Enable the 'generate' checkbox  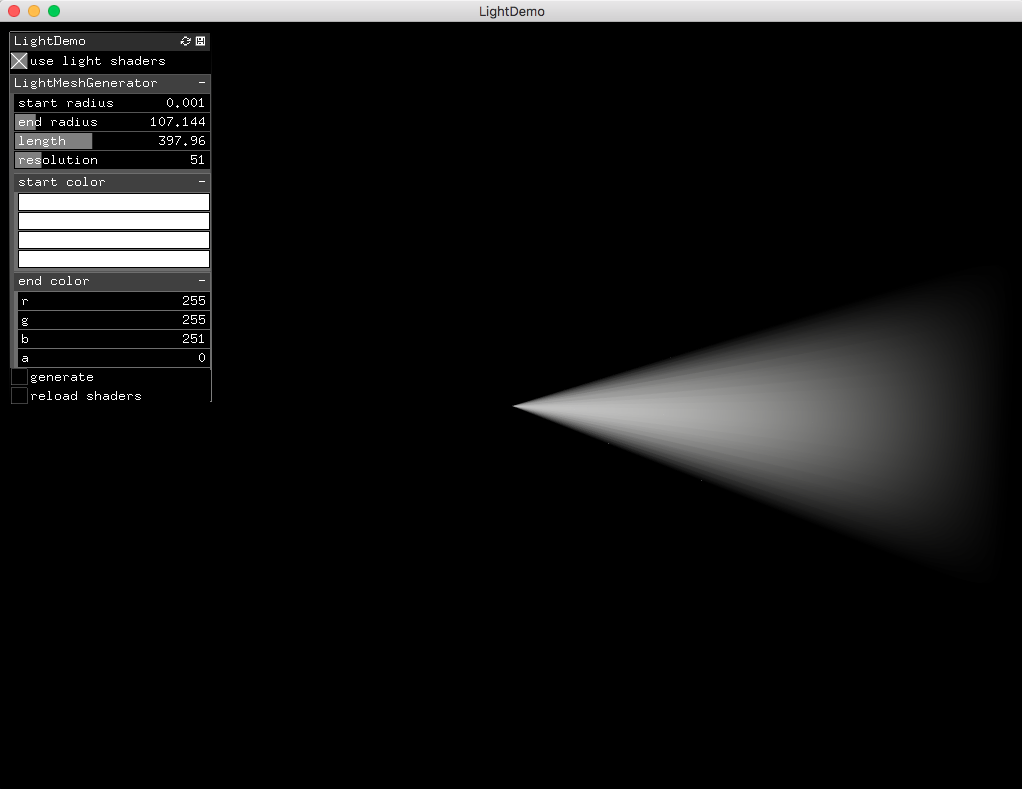[x=18, y=376]
